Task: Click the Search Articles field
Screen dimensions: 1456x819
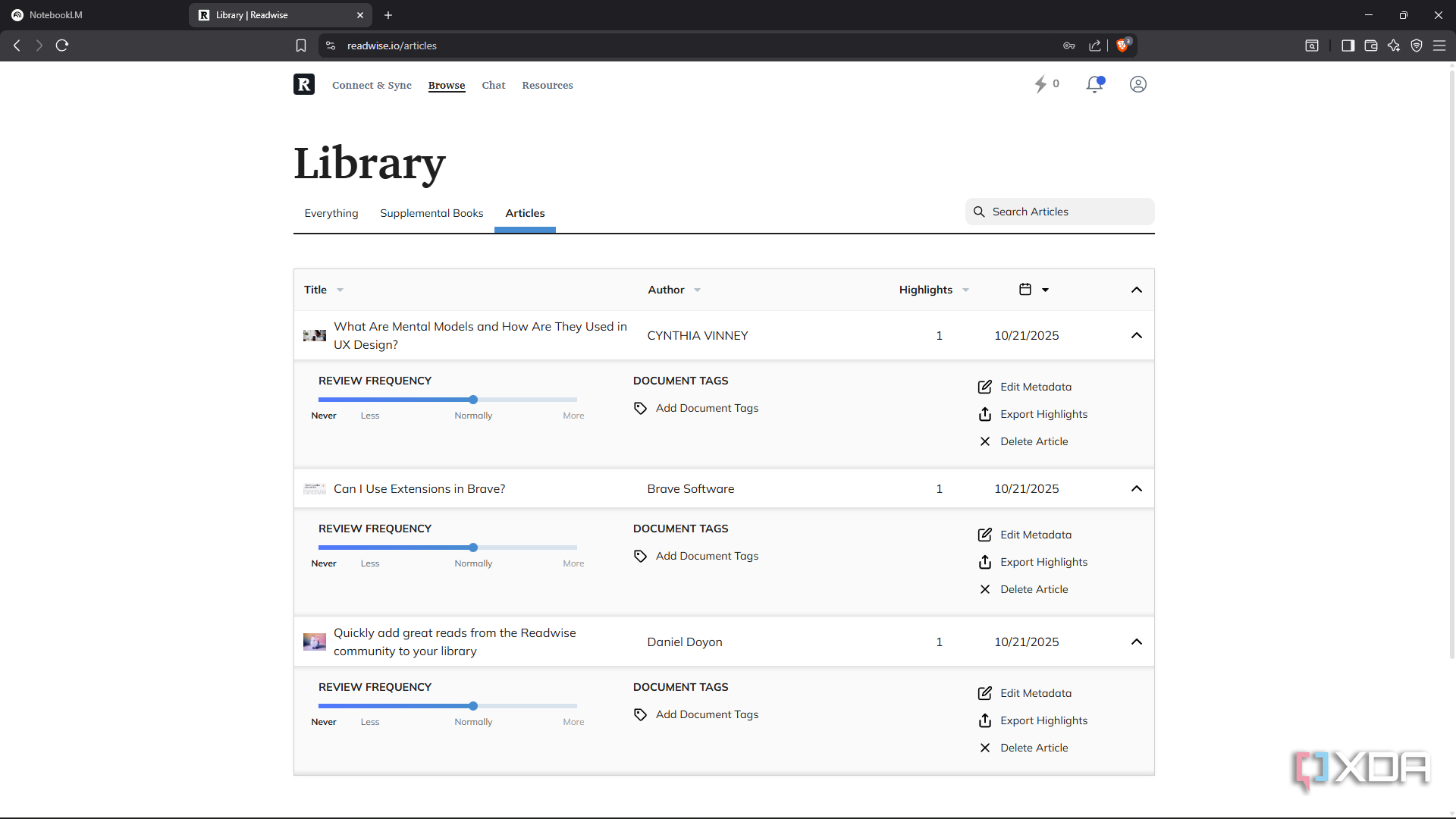Action: (x=1060, y=212)
